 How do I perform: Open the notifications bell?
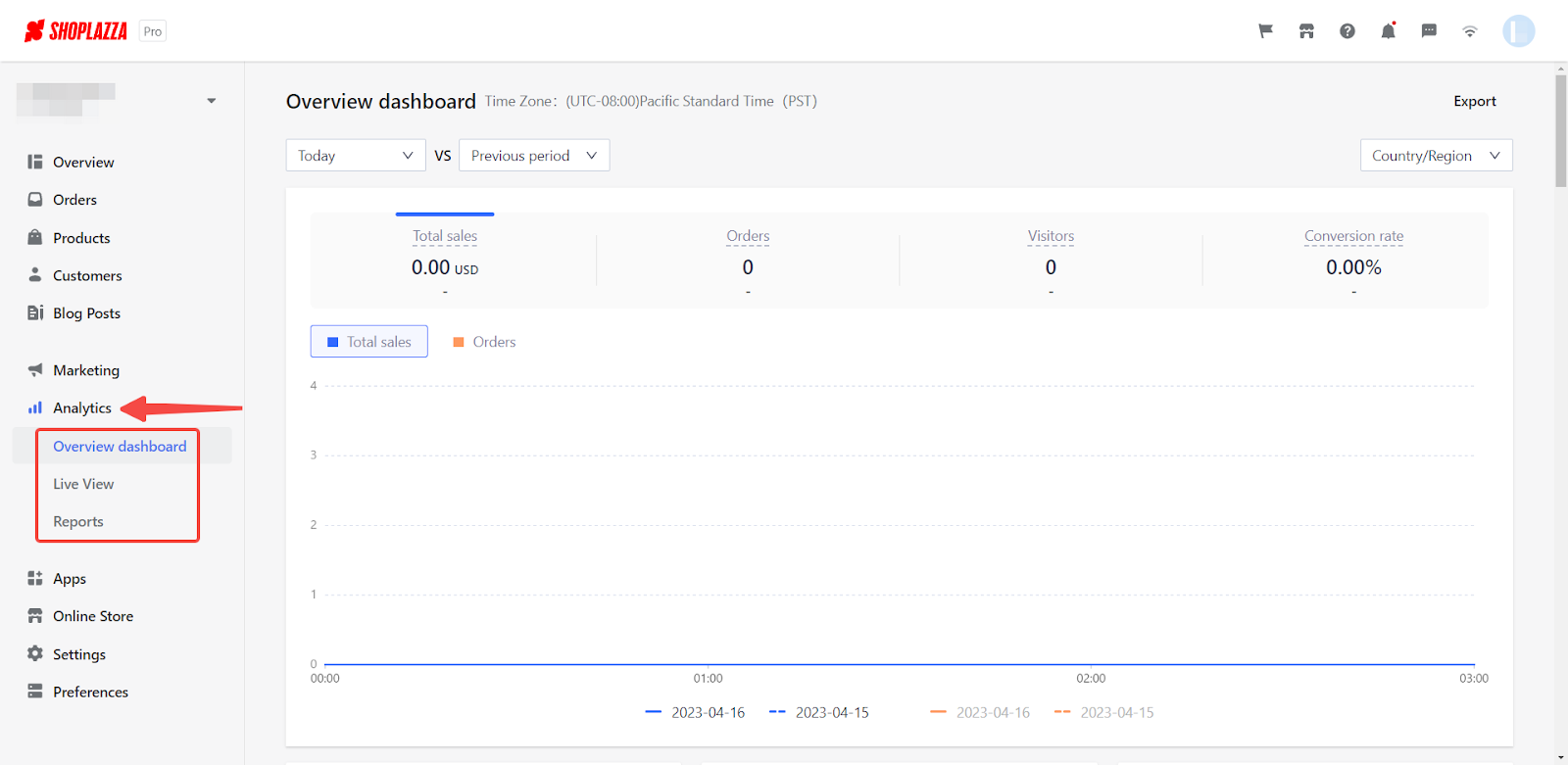[x=1388, y=31]
